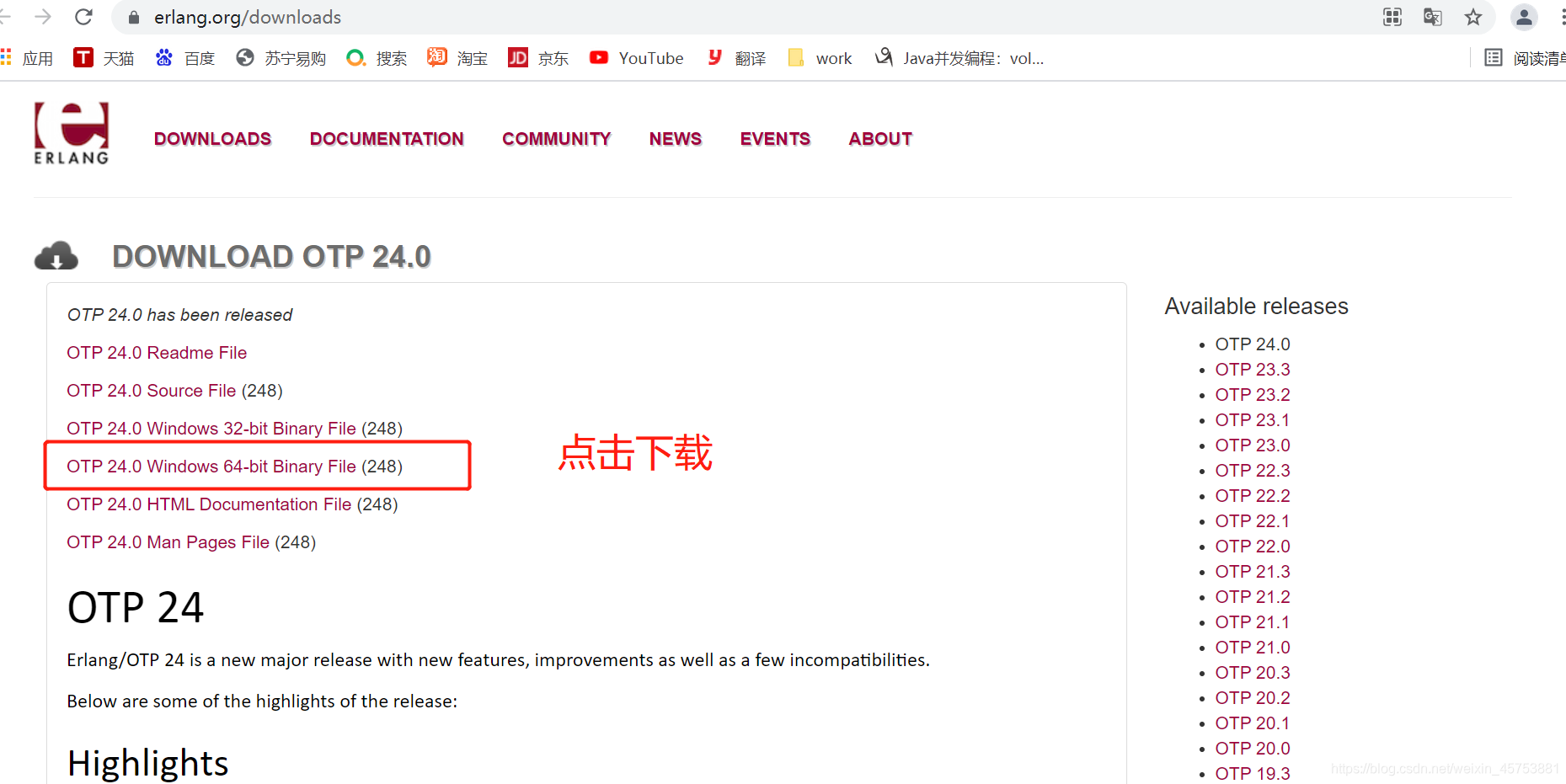Select release OTP 22.1

(1253, 521)
